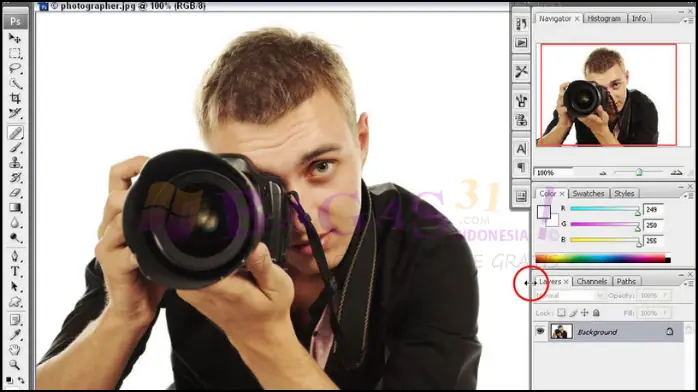The height and width of the screenshot is (392, 698).
Task: Switch to the Histogram tab
Action: click(x=604, y=18)
